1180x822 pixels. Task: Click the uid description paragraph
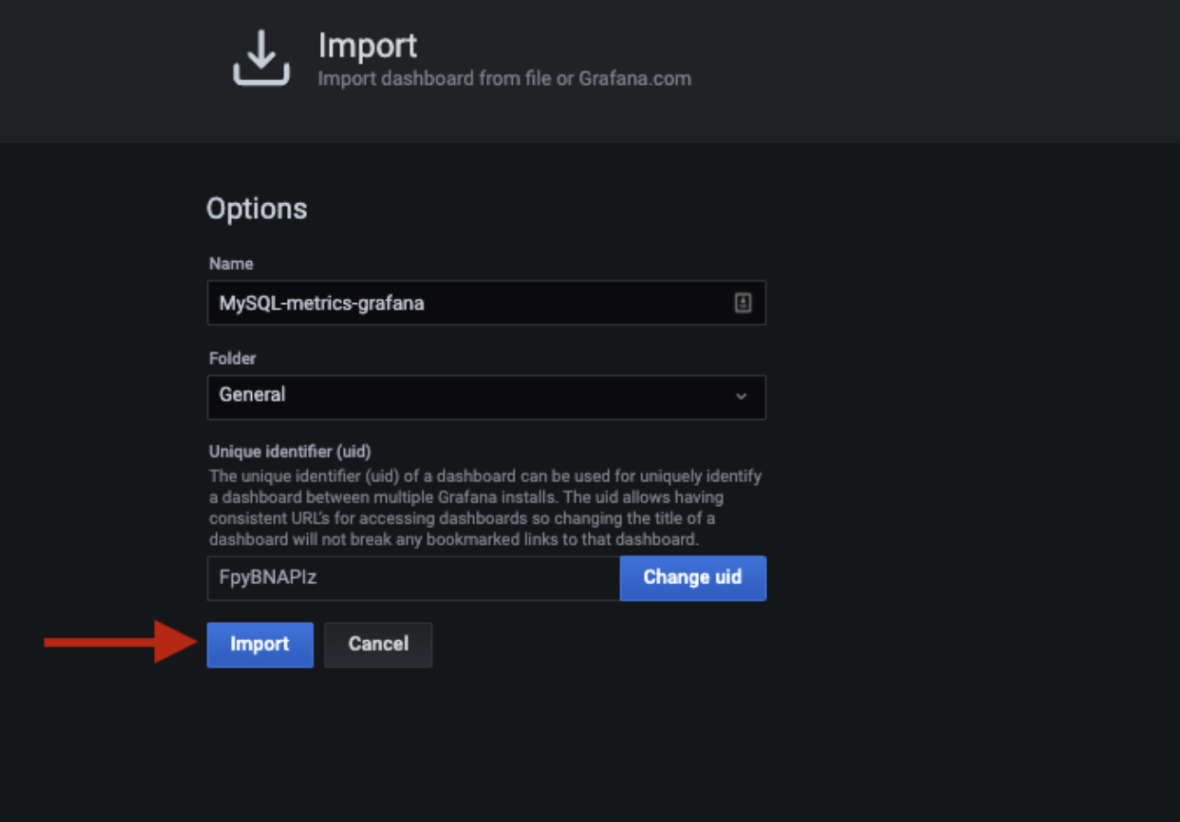click(x=485, y=507)
